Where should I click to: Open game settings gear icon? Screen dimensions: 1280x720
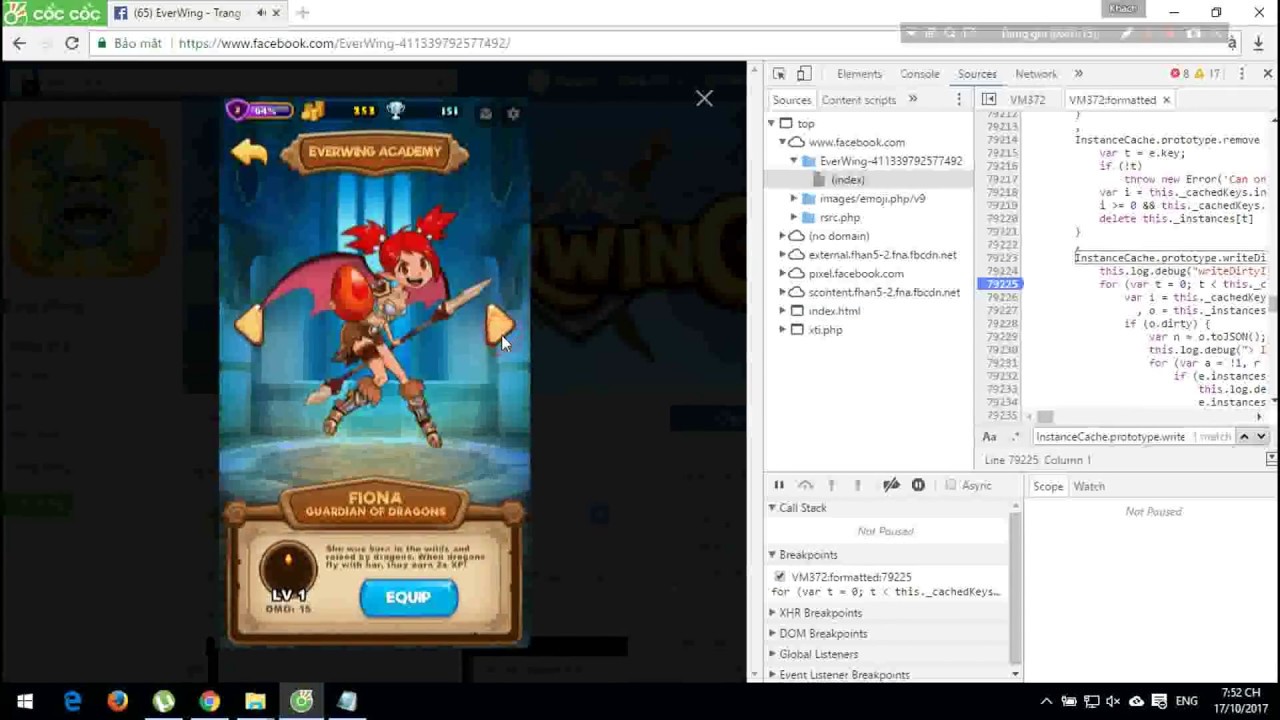click(x=513, y=113)
